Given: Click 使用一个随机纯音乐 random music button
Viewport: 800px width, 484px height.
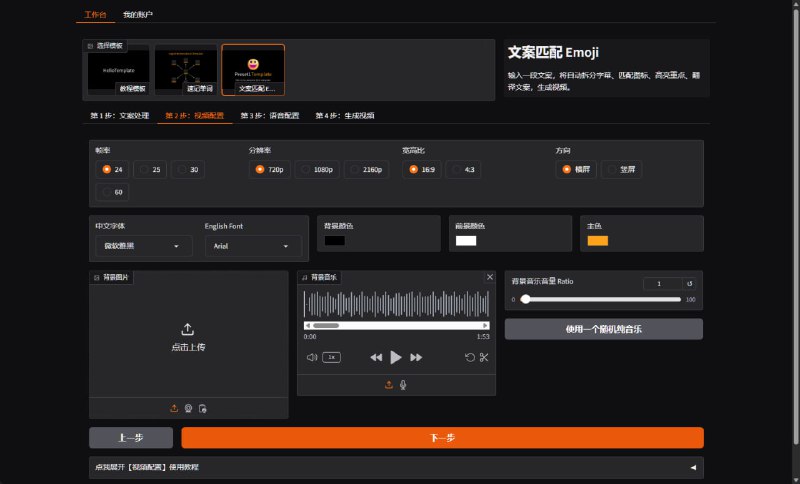Looking at the screenshot, I should point(604,329).
